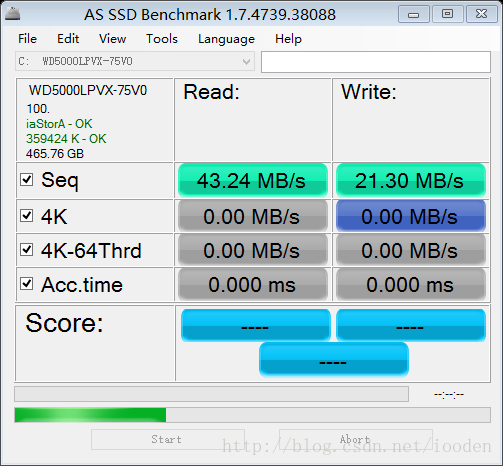
Task: Close the AS SSD Benchmark window
Action: [x=482, y=14]
